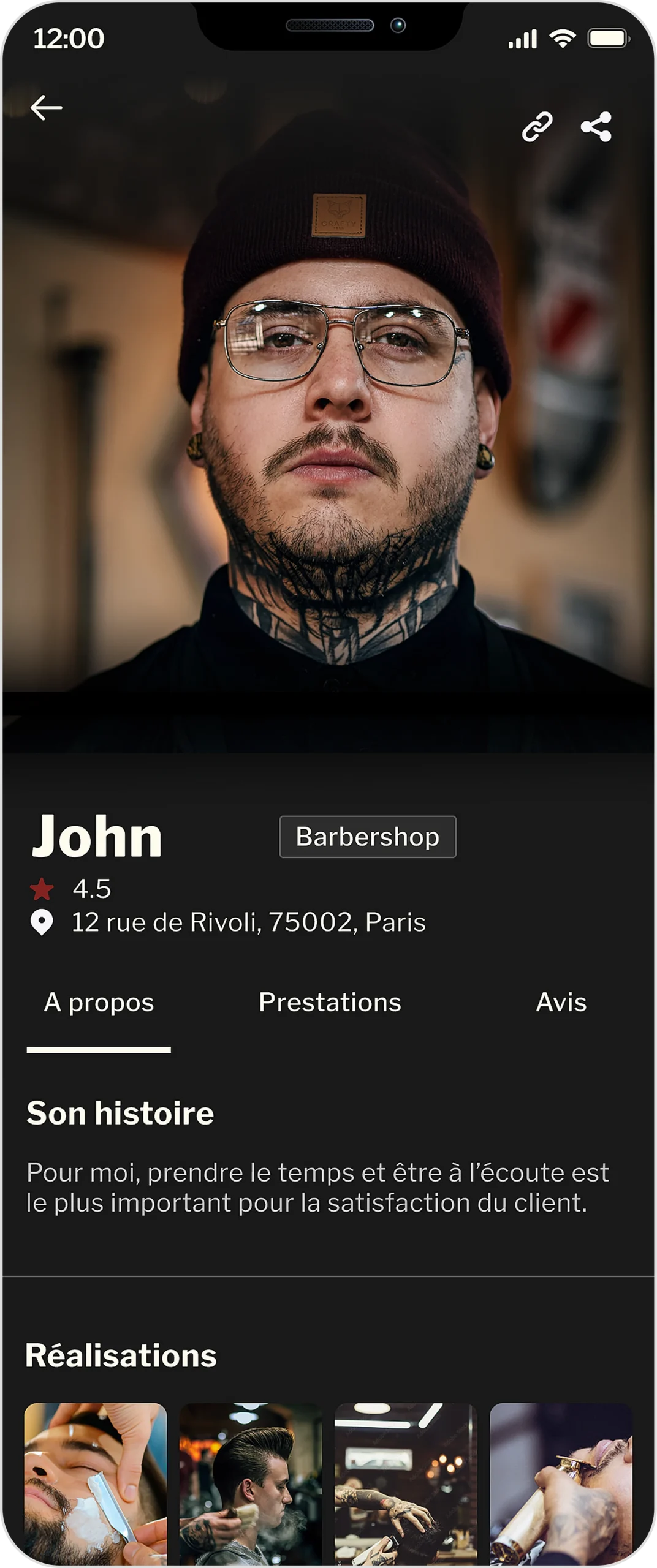The width and height of the screenshot is (657, 1568).
Task: Tap the red star rating icon
Action: (x=42, y=889)
